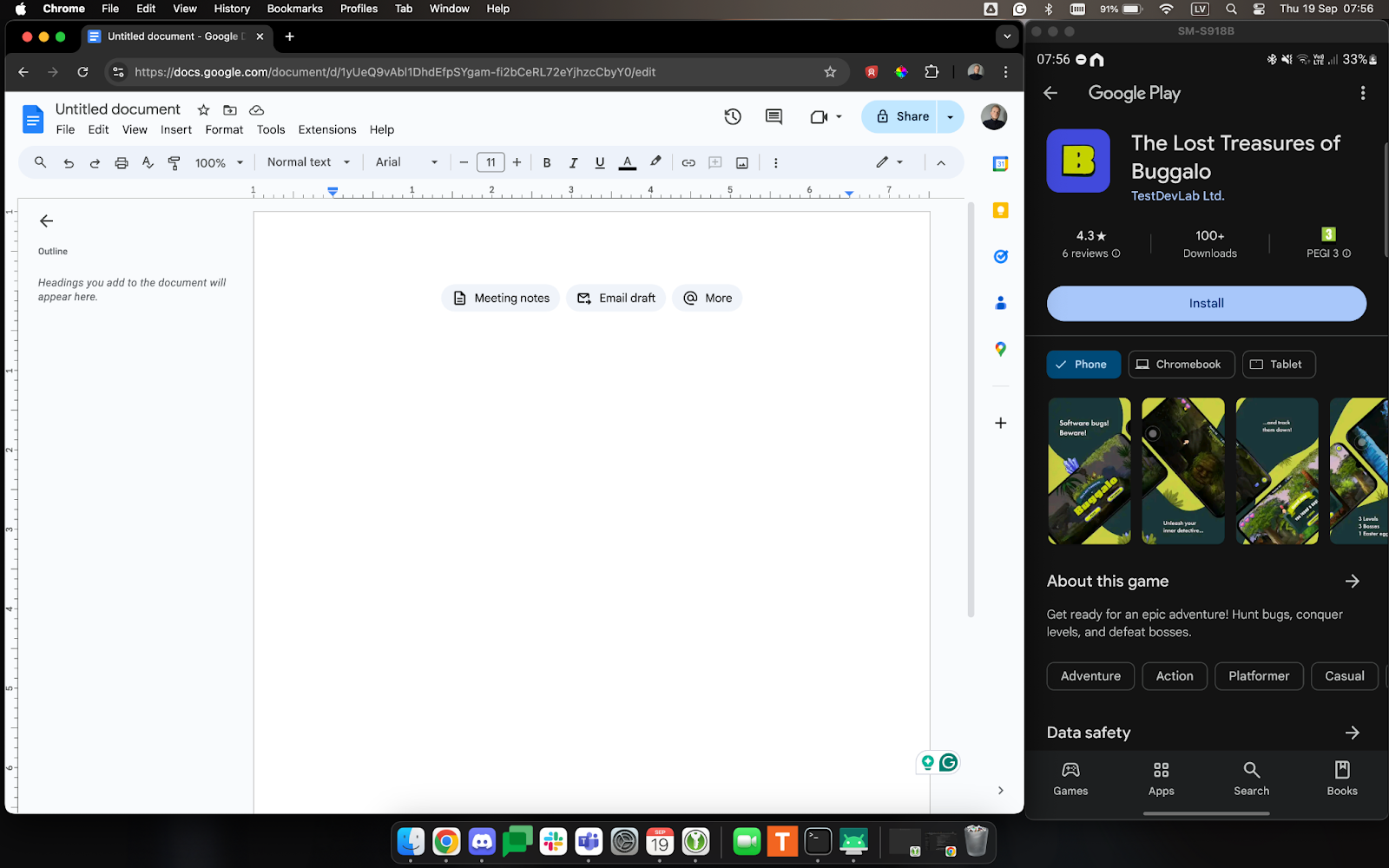This screenshot has width=1389, height=868.
Task: Edit font size field
Action: [490, 162]
